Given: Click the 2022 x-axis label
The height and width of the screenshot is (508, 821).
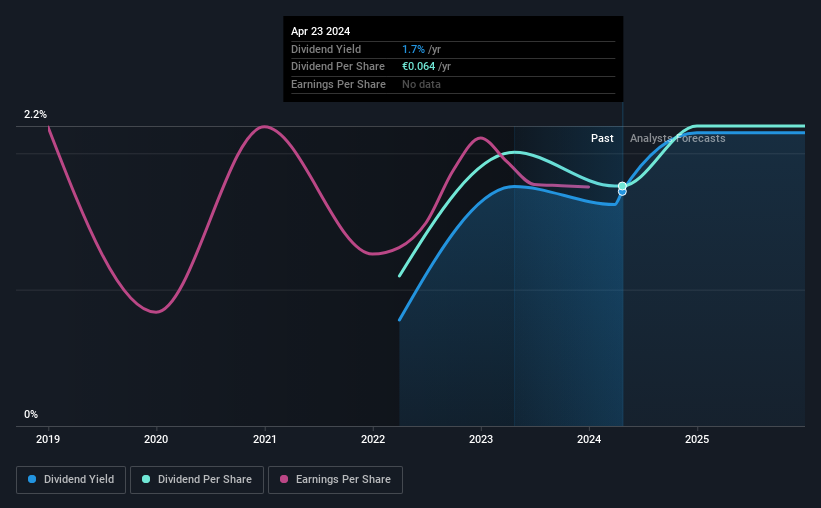Looking at the screenshot, I should click(373, 439).
